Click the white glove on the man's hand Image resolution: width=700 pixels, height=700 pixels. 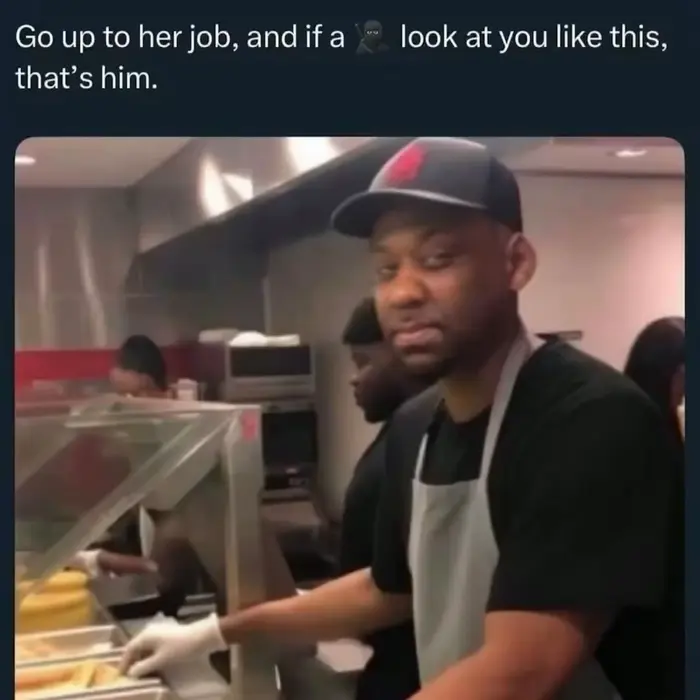(x=175, y=646)
